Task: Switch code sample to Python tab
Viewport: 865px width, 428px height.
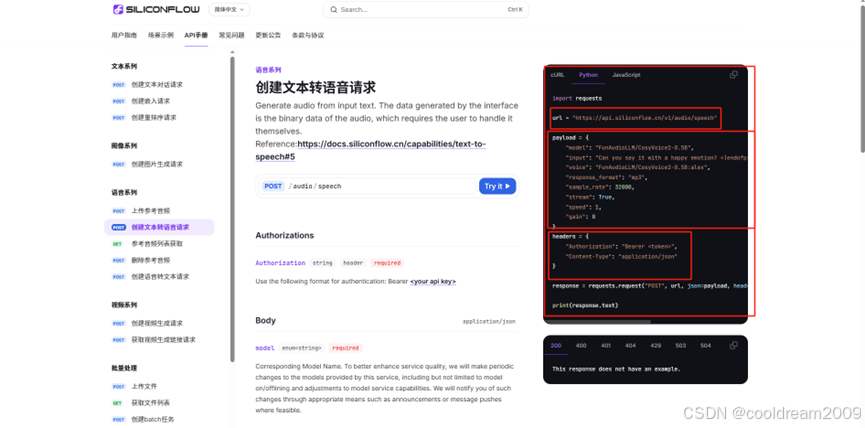Action: point(588,75)
